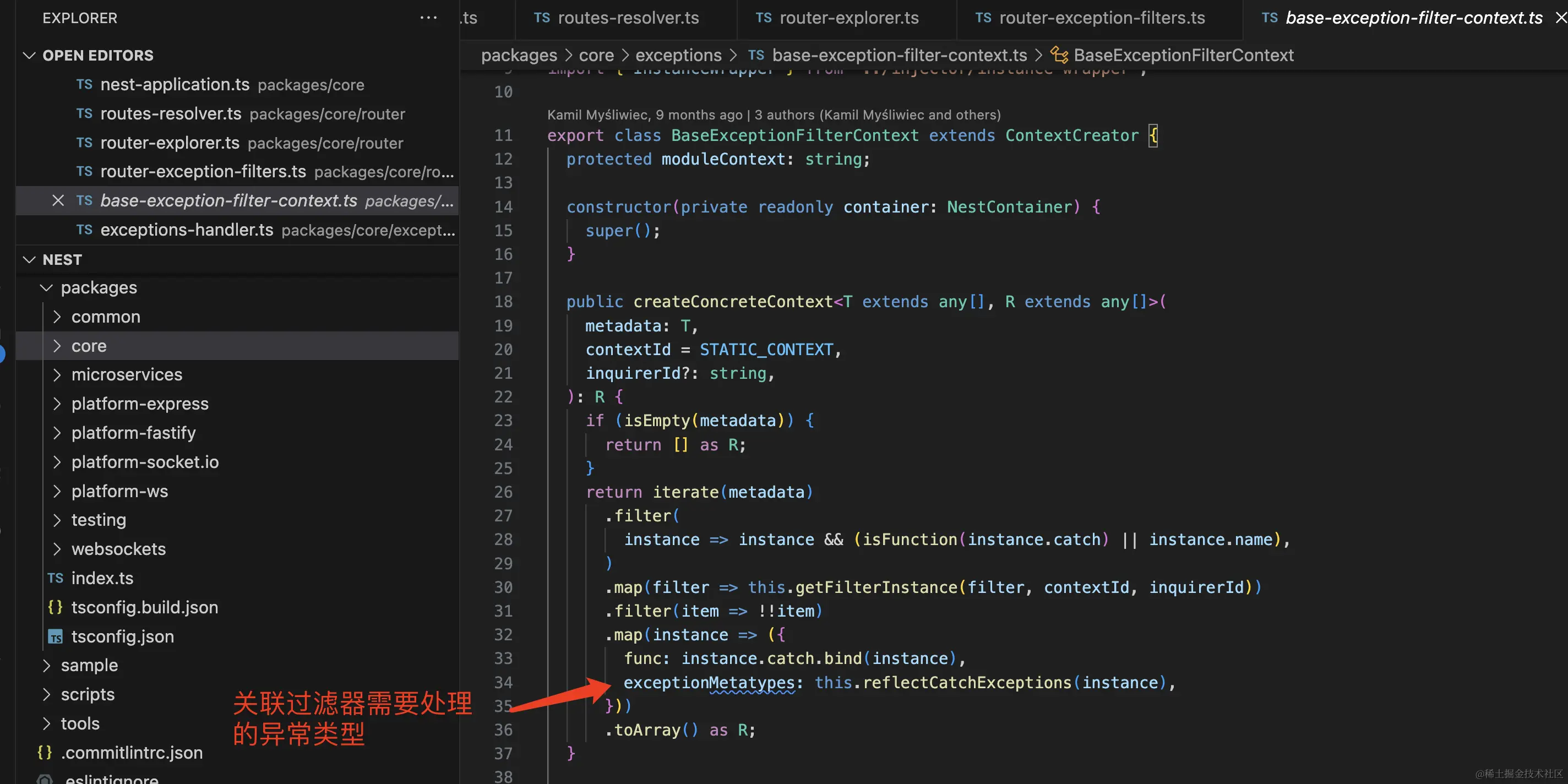Open tsconfig.build.json file
The width and height of the screenshot is (1568, 784).
(x=145, y=607)
